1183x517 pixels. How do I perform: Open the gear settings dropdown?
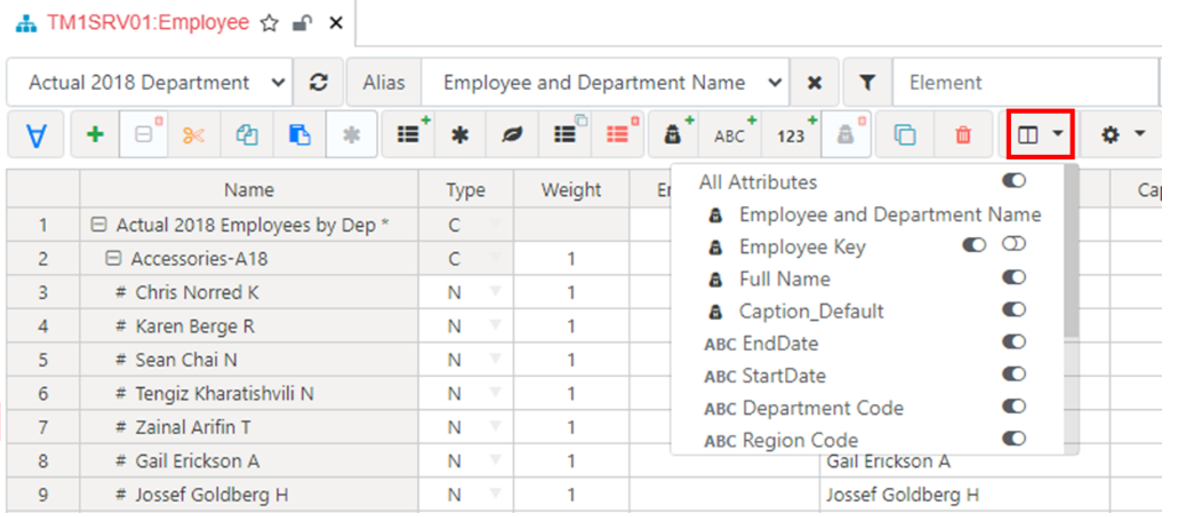coord(1123,134)
